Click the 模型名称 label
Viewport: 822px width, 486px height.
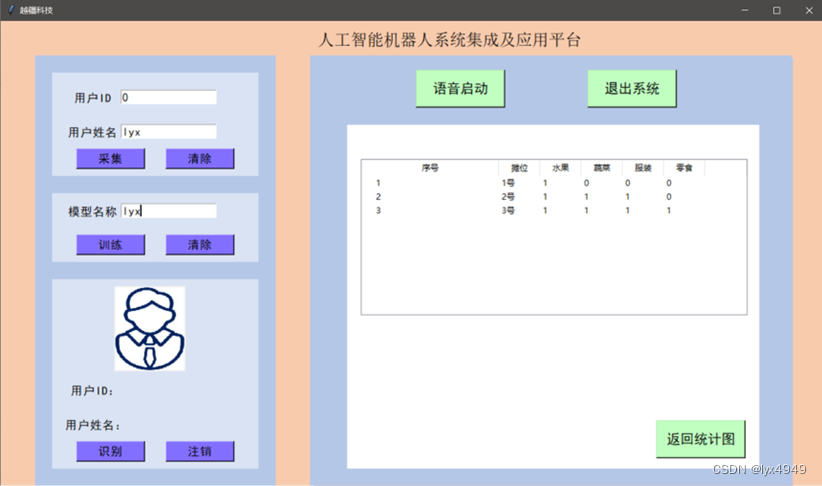92,212
